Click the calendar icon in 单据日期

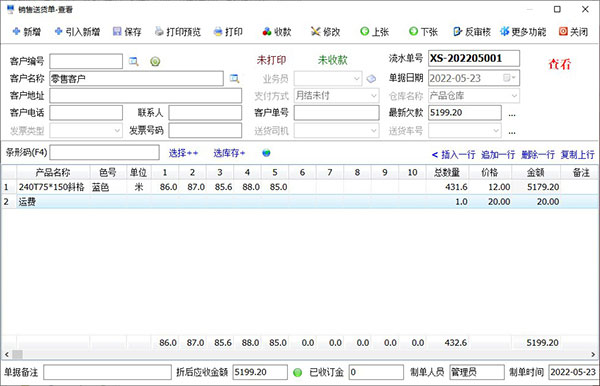point(507,78)
